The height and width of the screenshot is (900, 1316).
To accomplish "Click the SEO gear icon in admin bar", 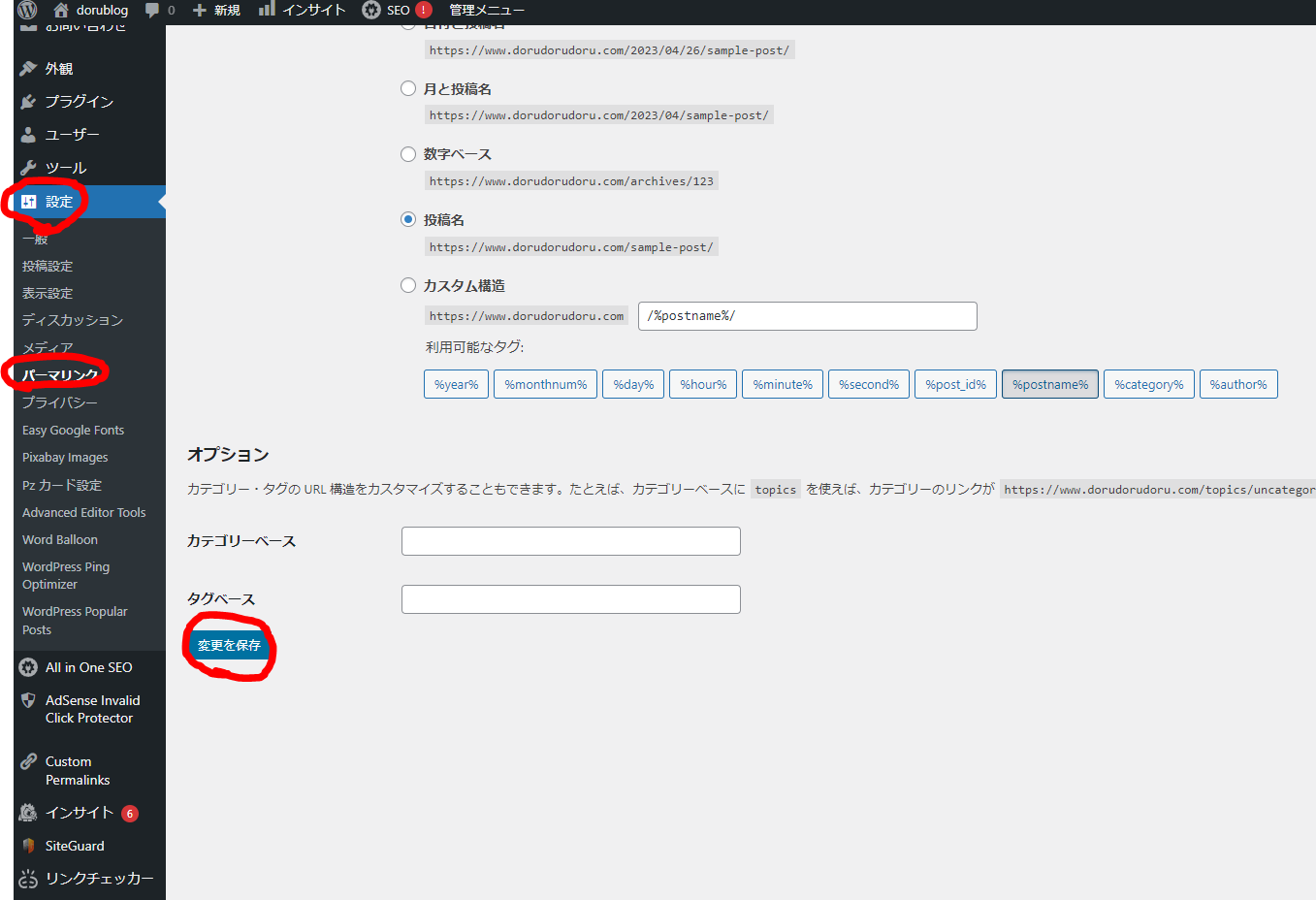I will point(371,10).
